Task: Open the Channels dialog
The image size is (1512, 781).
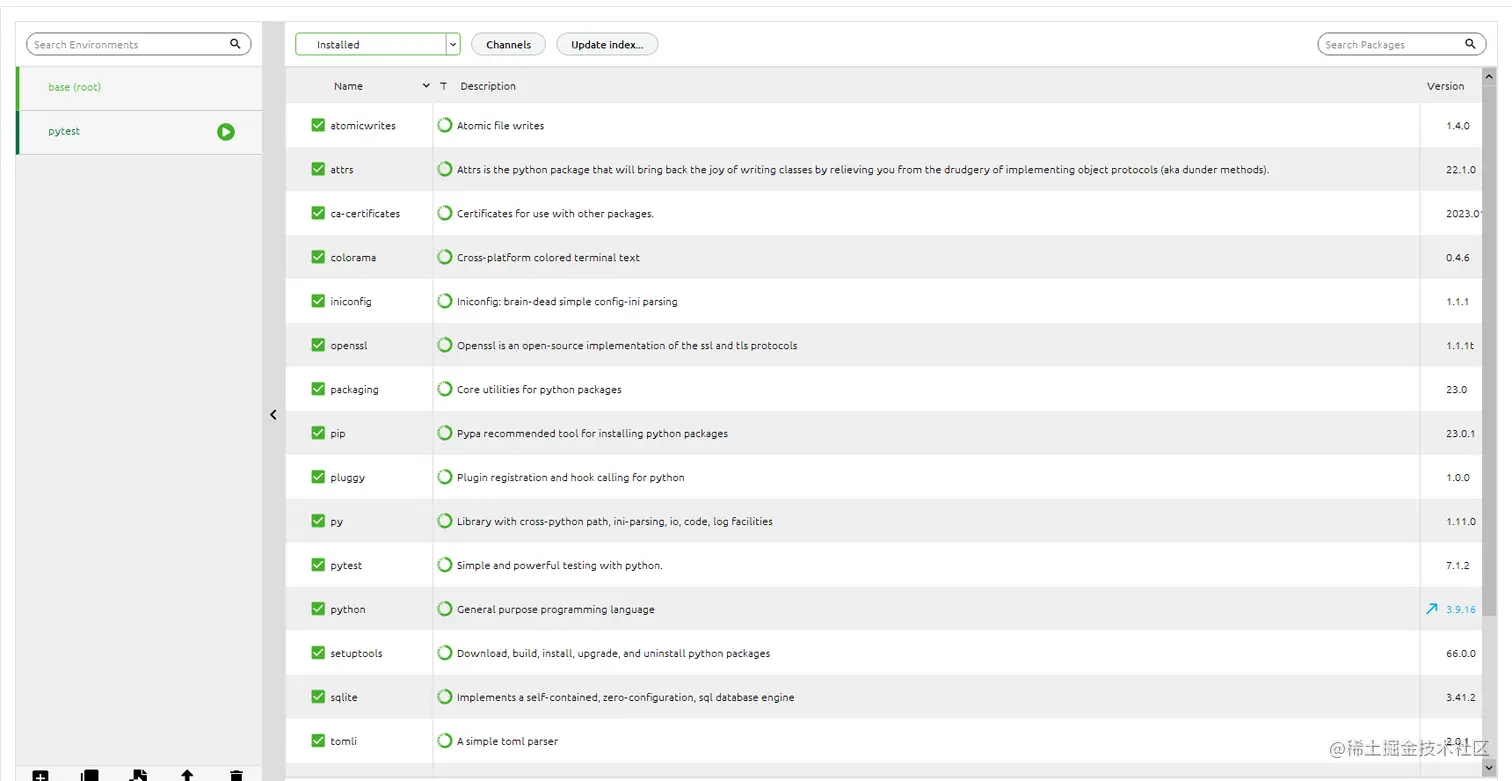Action: (508, 44)
